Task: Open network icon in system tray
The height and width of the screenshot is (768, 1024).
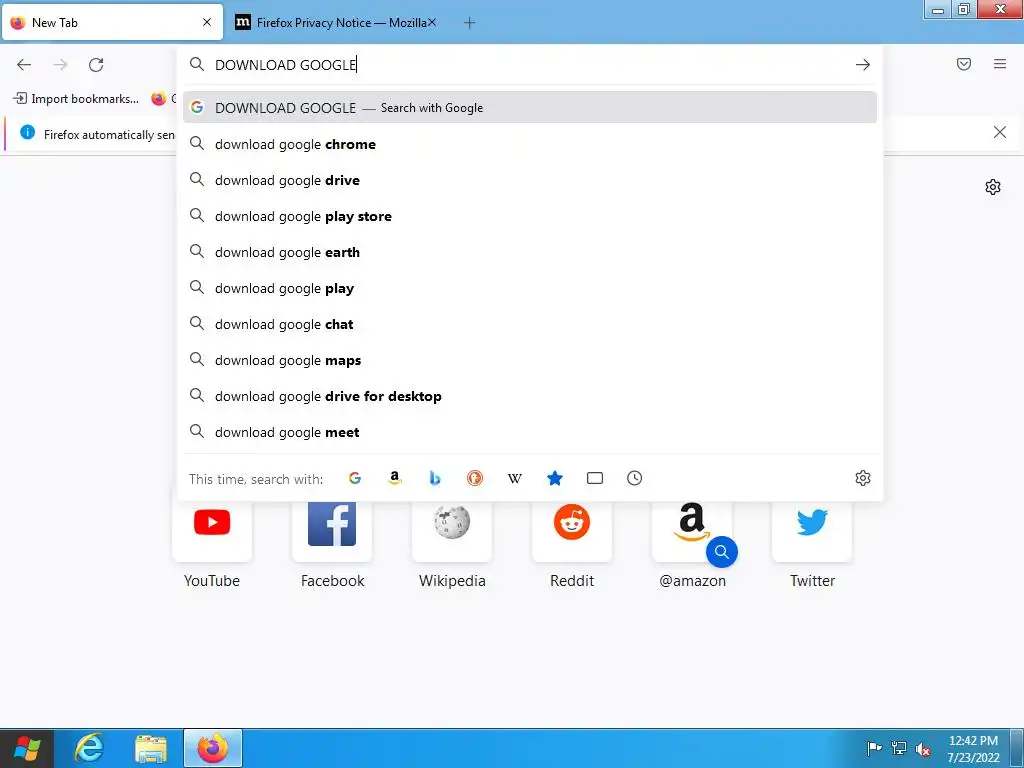Action: [899, 748]
